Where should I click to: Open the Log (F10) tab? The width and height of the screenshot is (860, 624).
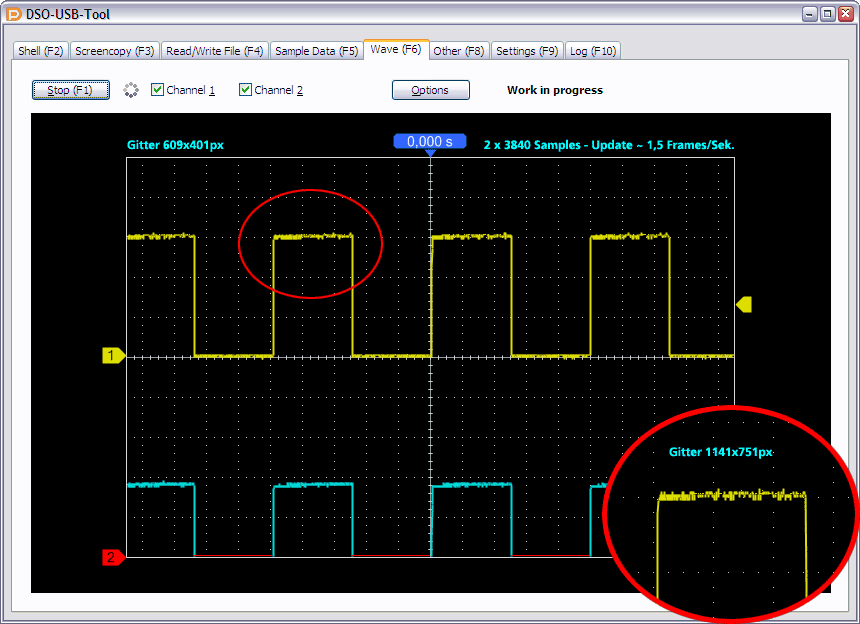point(593,51)
